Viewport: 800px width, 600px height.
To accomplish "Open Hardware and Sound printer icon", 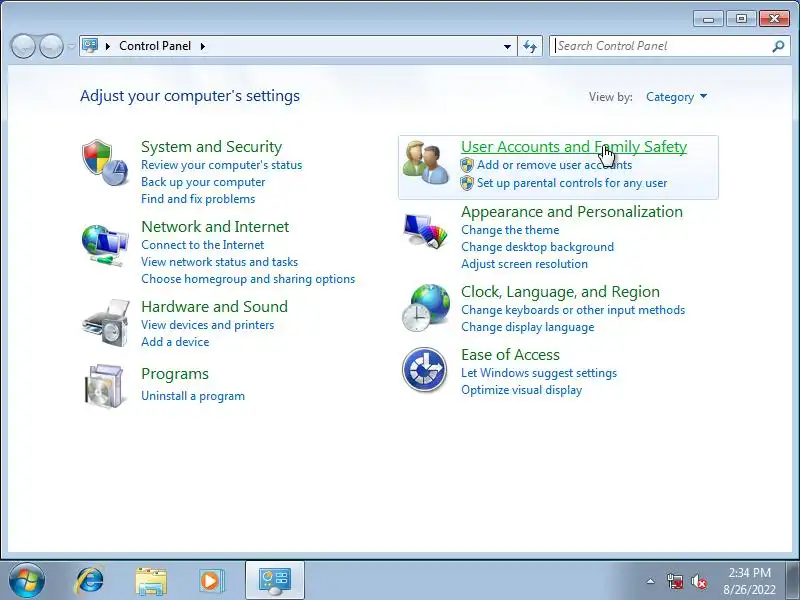I will click(x=106, y=323).
